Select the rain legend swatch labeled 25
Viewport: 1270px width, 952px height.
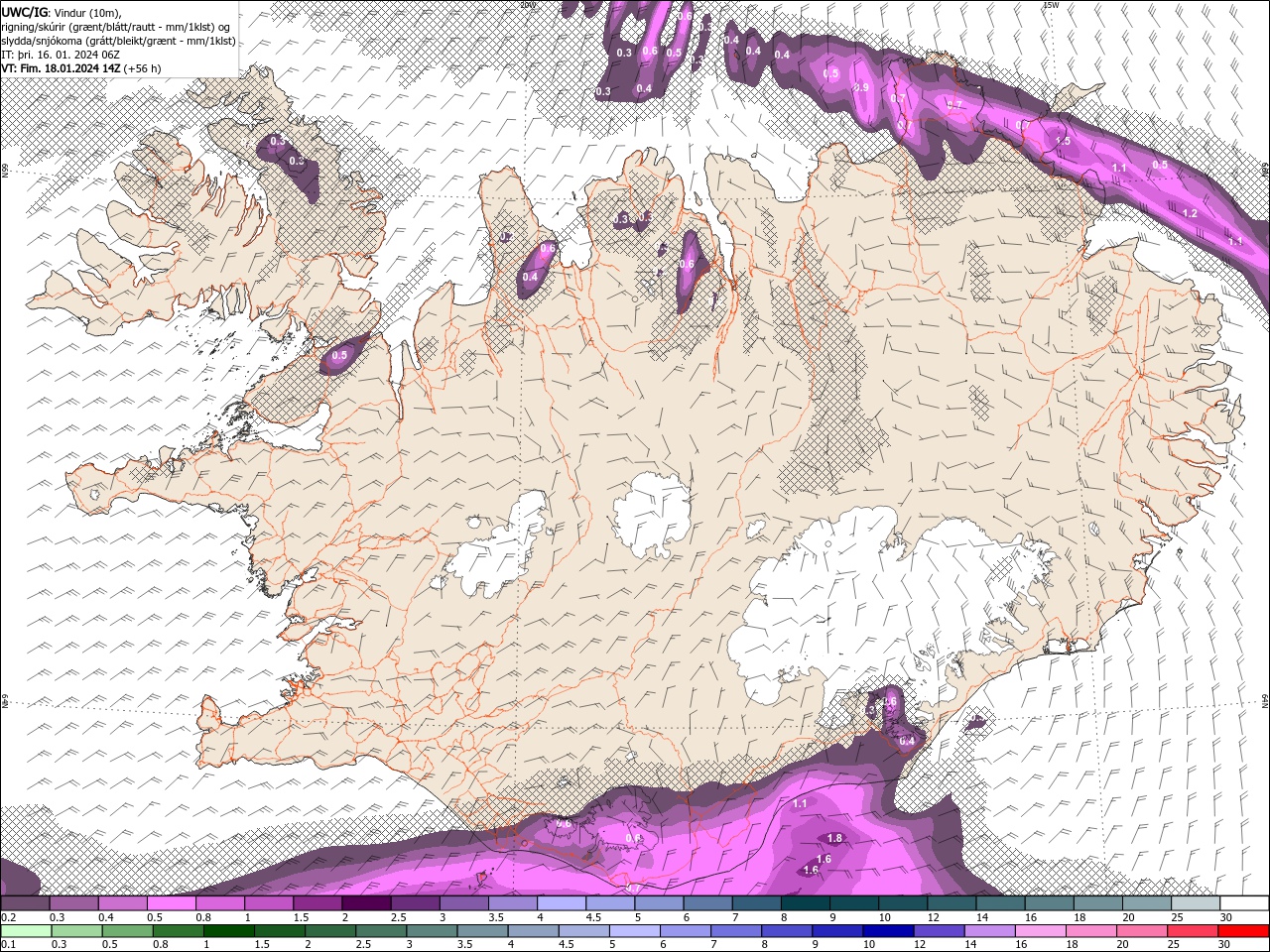point(1191,930)
